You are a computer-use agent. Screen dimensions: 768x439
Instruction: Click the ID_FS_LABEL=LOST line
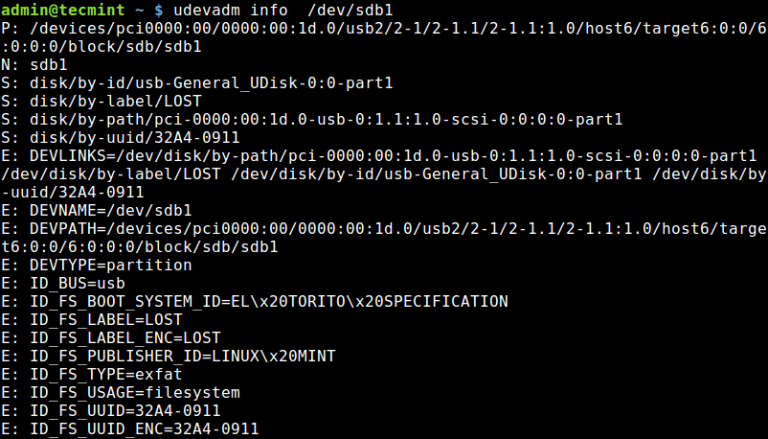[x=105, y=319]
